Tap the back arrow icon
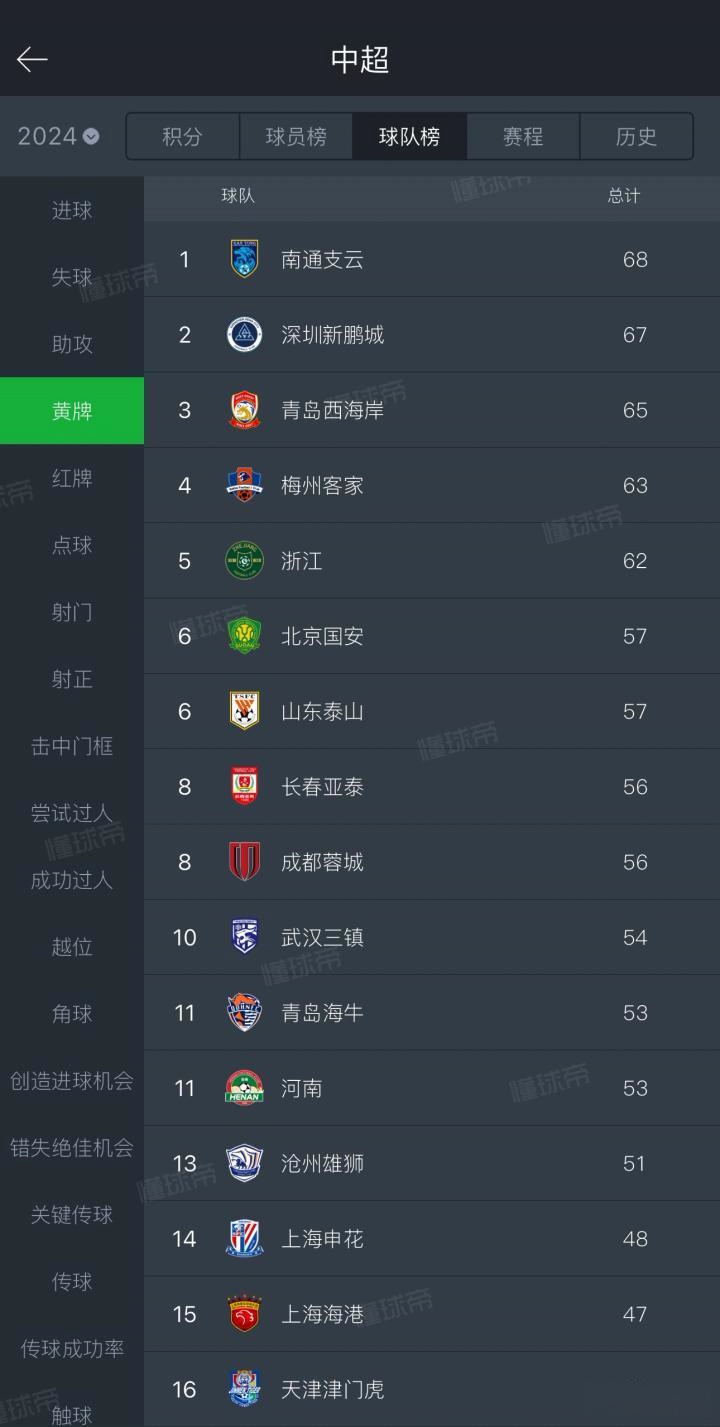720x1427 pixels. 32,60
